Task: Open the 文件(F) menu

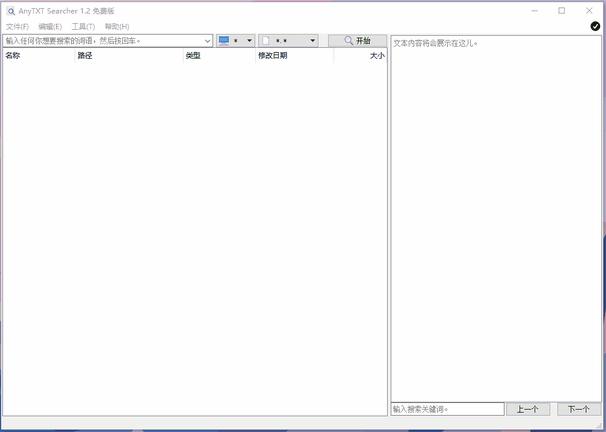Action: 17,27
